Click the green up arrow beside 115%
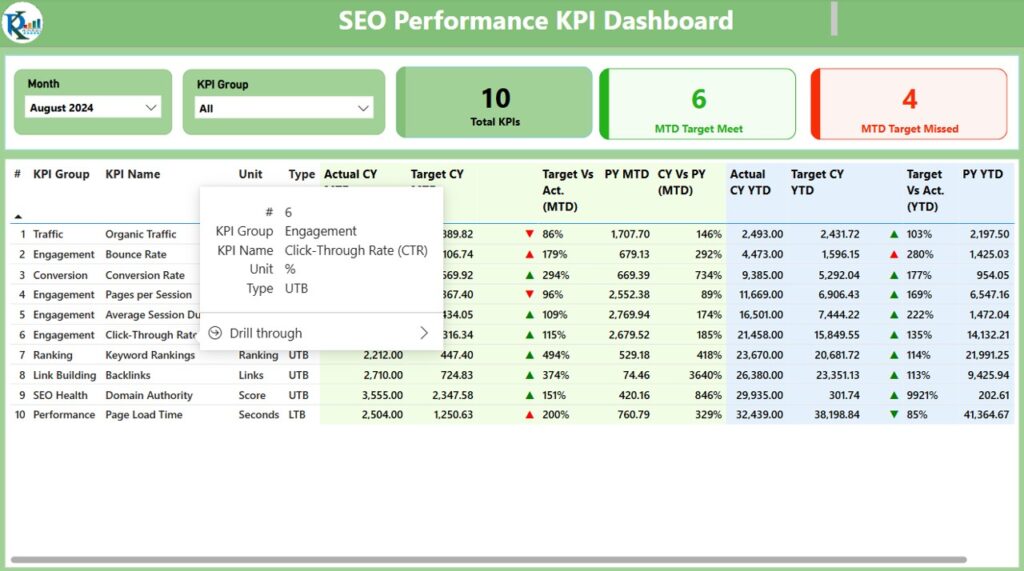This screenshot has height=571, width=1024. pyautogui.click(x=530, y=335)
